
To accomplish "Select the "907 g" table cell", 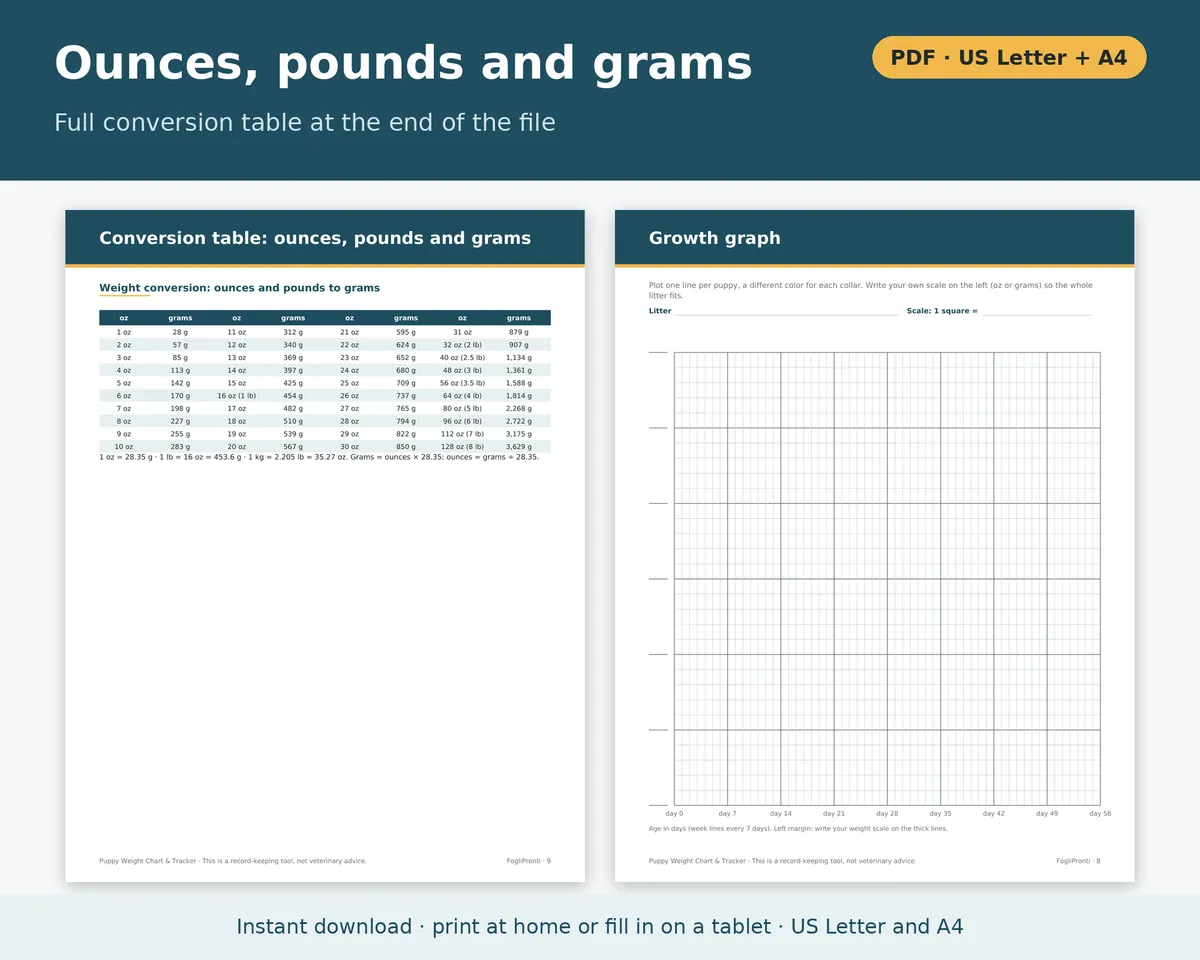I will [519, 344].
